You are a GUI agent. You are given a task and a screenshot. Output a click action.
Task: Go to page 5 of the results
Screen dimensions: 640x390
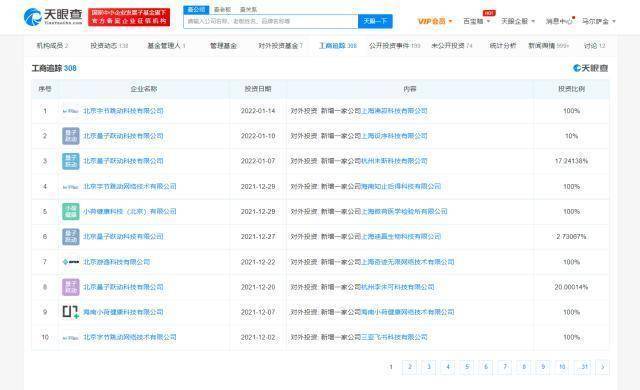(x=467, y=367)
